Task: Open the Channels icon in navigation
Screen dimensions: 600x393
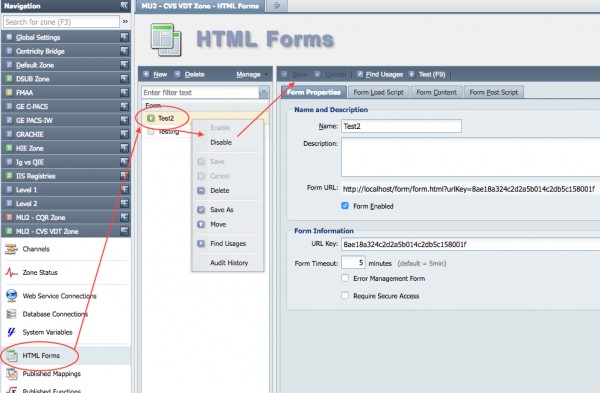Action: point(11,249)
